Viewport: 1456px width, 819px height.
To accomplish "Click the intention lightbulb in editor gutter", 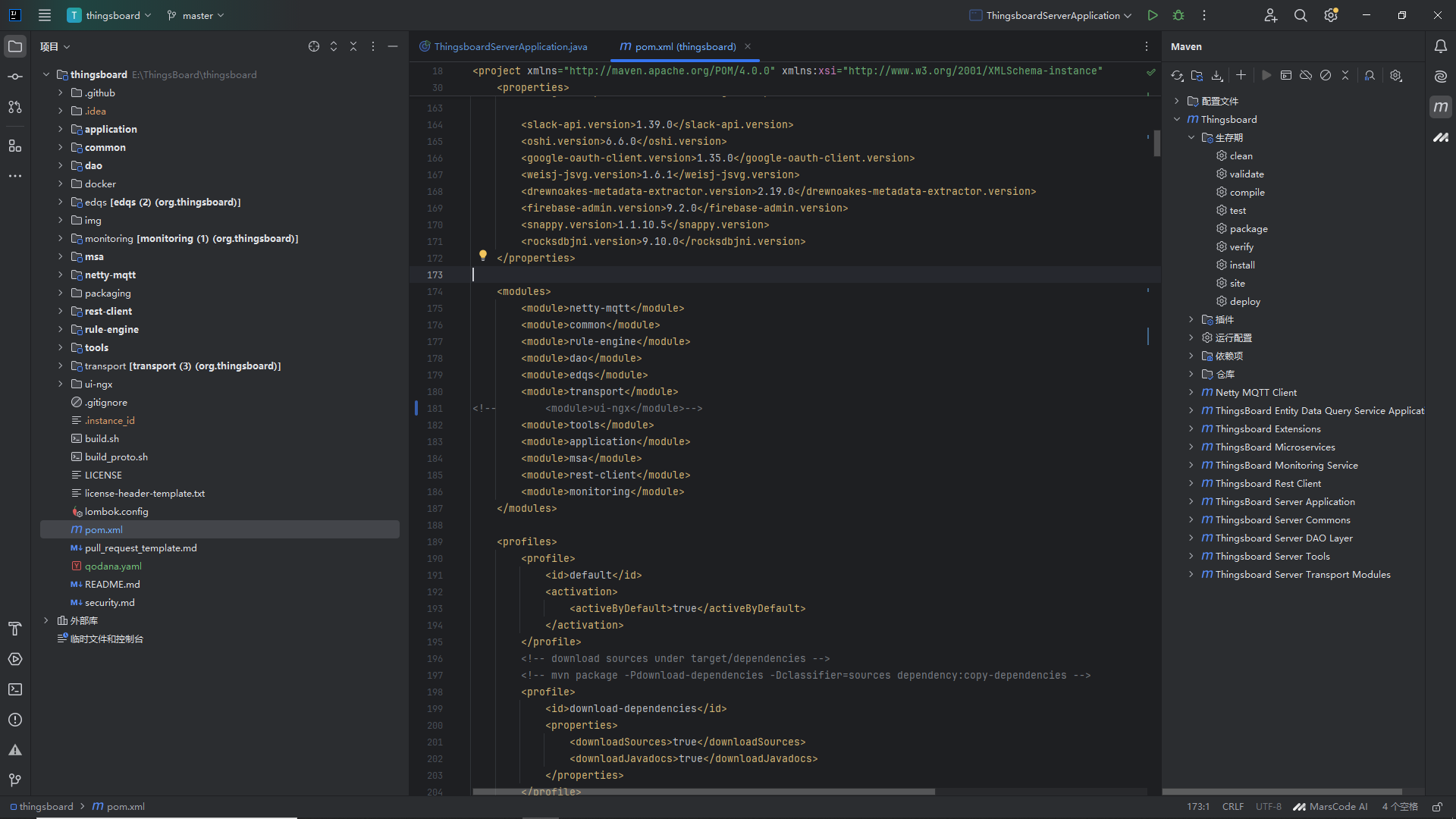I will (x=483, y=256).
